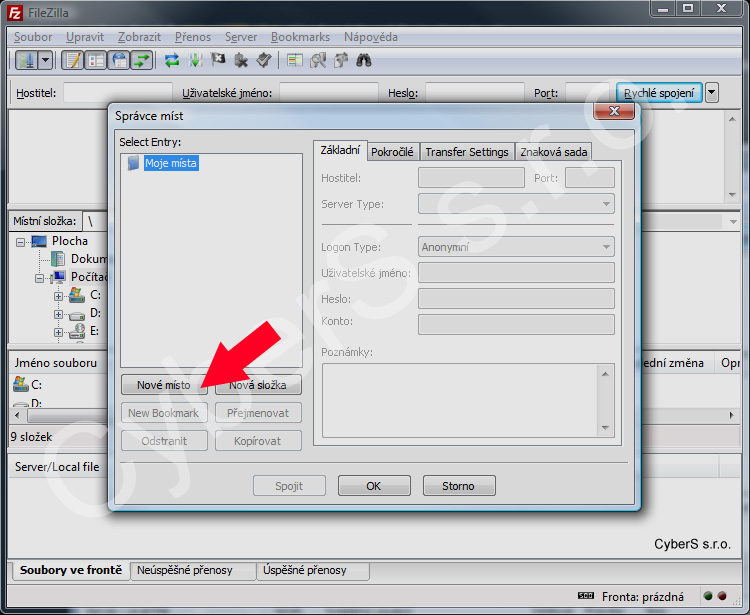Click the binoculars file search icon
The width and height of the screenshot is (750, 615).
(x=364, y=60)
